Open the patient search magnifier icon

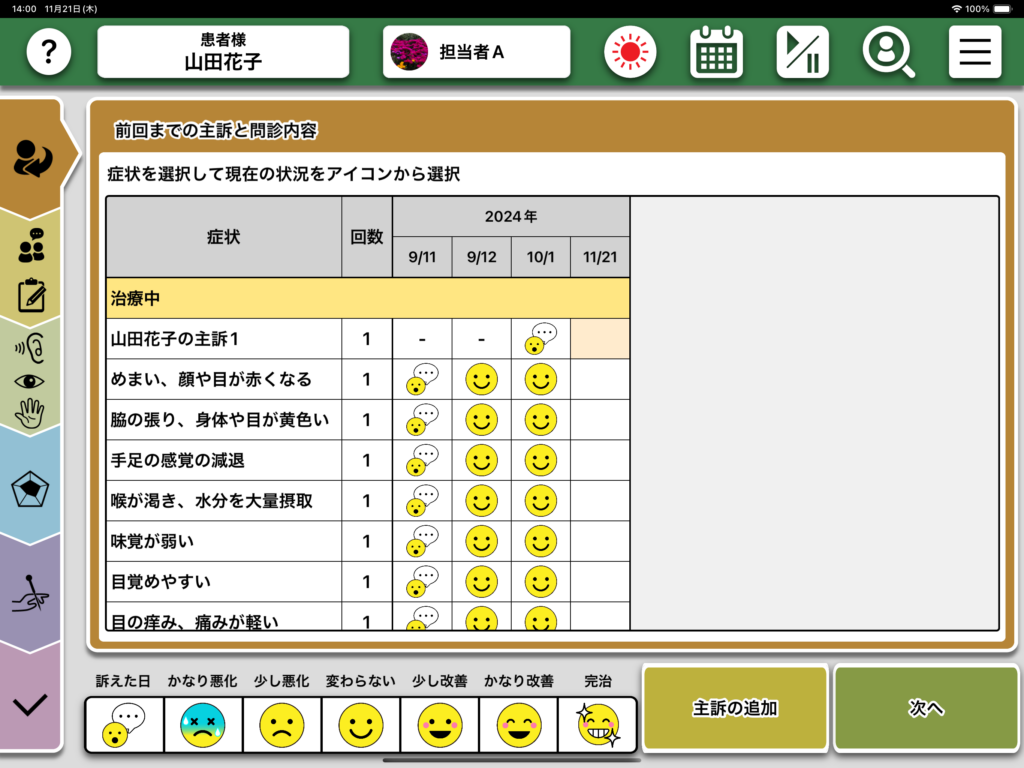pos(888,52)
